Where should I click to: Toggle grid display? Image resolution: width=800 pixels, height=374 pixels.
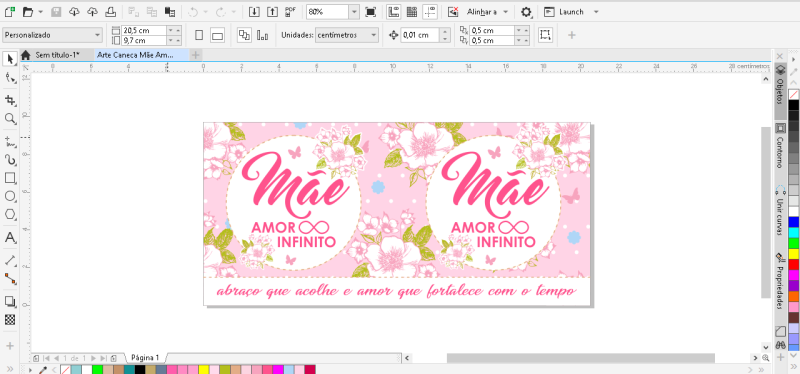click(411, 11)
